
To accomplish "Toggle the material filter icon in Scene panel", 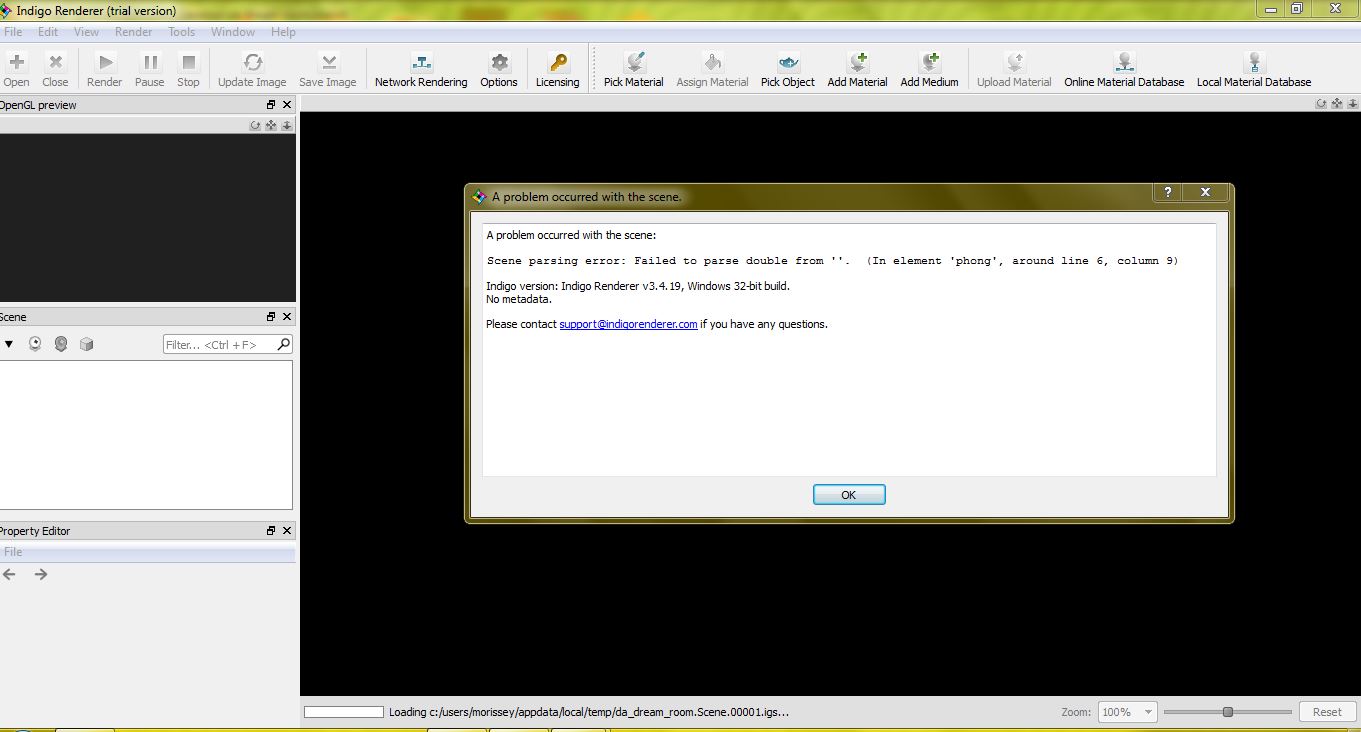I will coord(61,344).
